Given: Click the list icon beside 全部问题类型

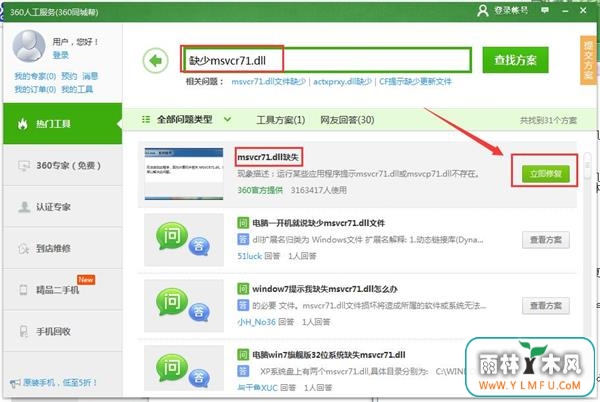Looking at the screenshot, I should click(x=146, y=119).
